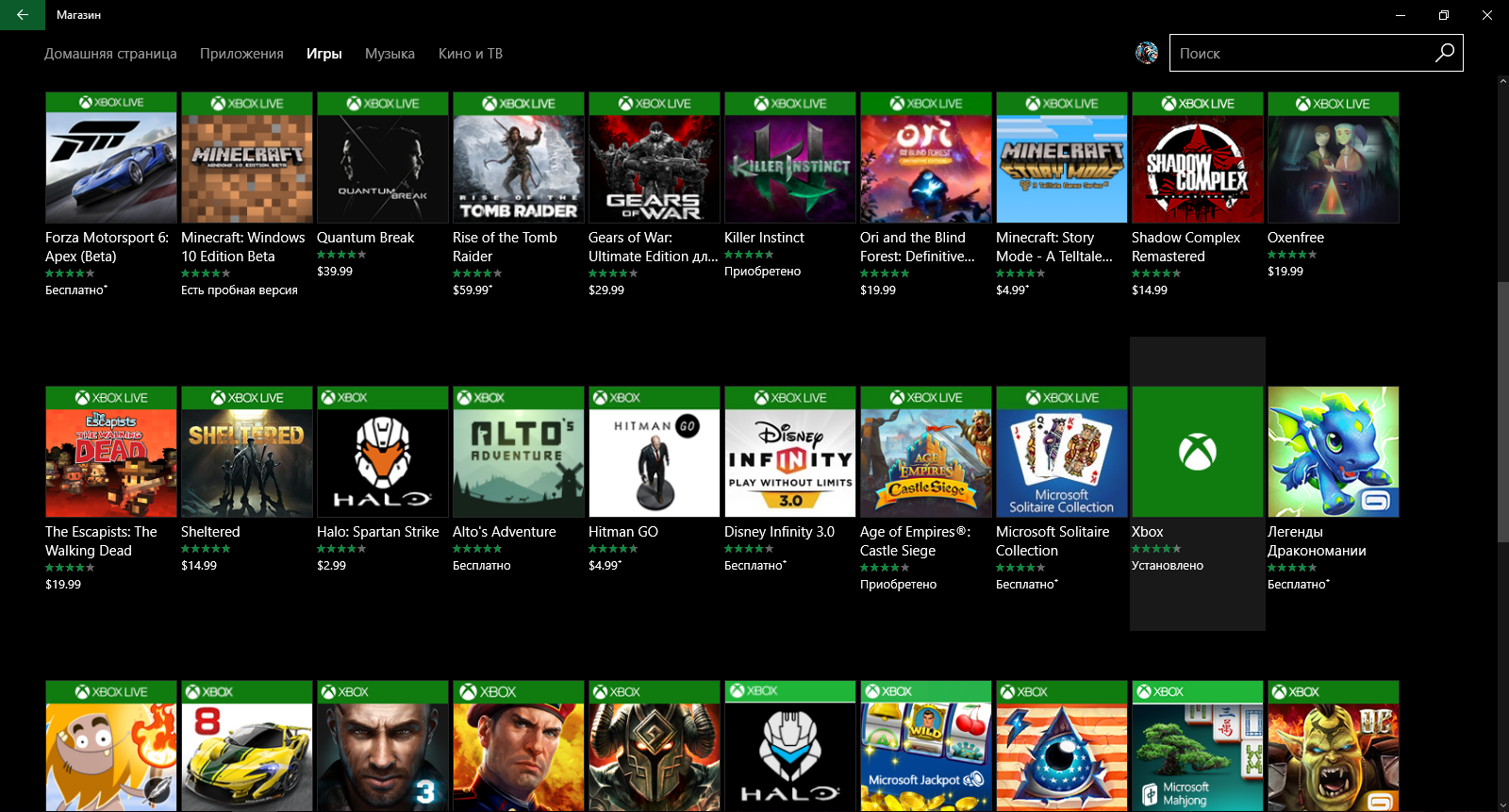The height and width of the screenshot is (812, 1509).
Task: Open Age of Empires: Castle Siege tile
Action: [x=926, y=452]
